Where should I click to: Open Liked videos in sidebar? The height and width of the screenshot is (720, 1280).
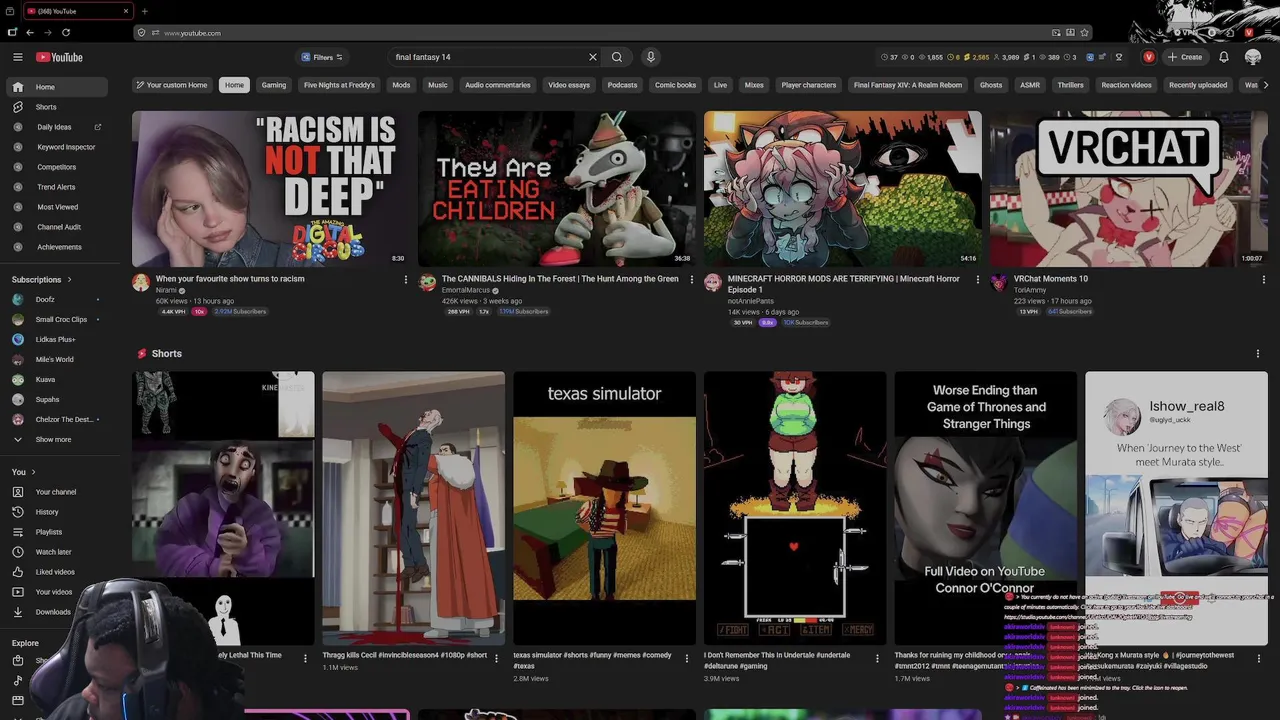click(54, 572)
